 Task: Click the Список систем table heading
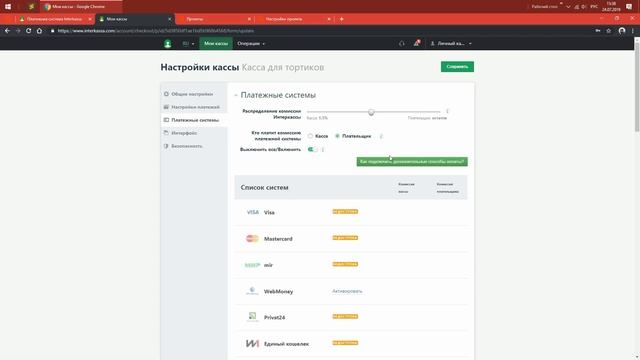pyautogui.click(x=264, y=187)
